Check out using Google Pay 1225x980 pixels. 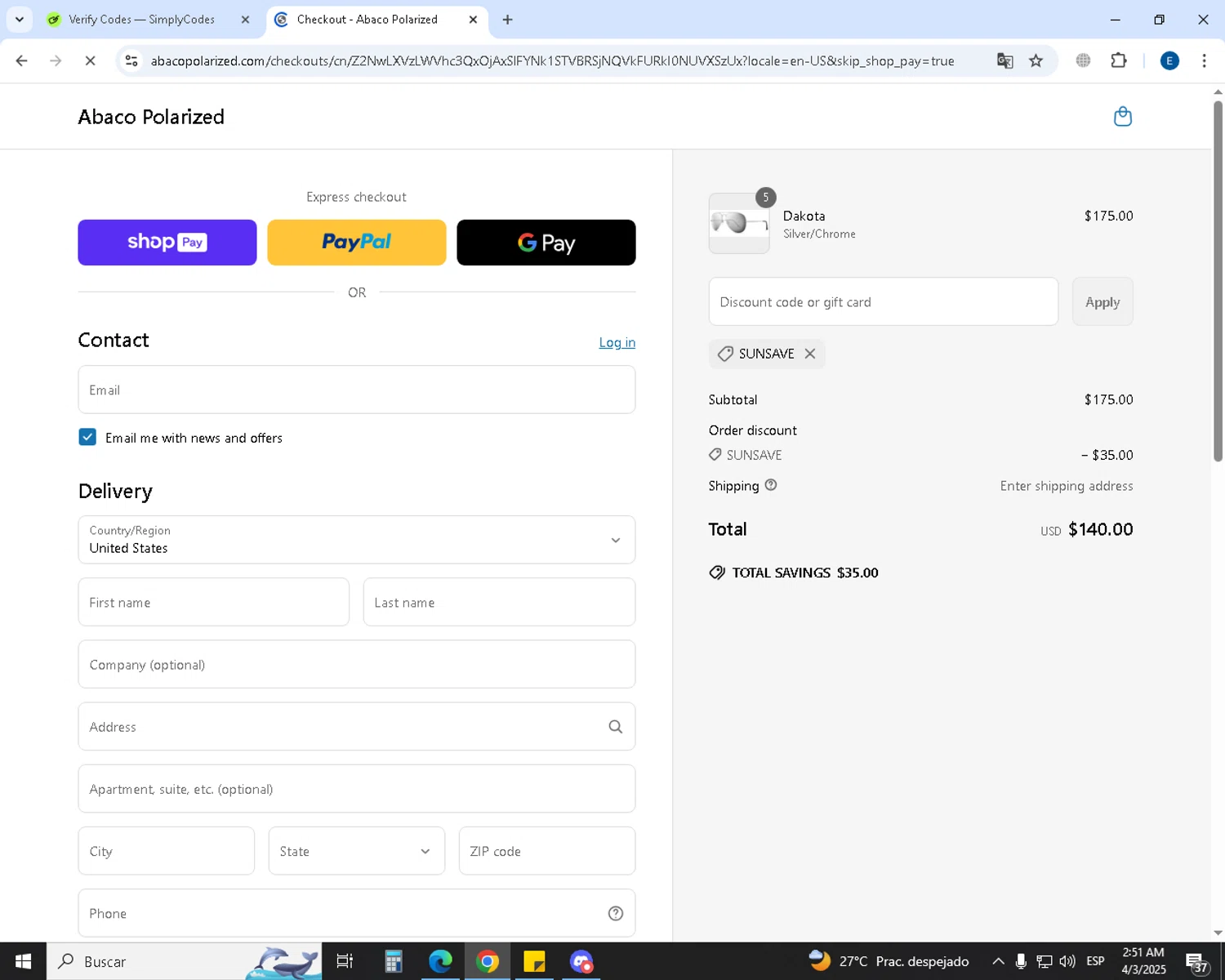pyautogui.click(x=546, y=243)
